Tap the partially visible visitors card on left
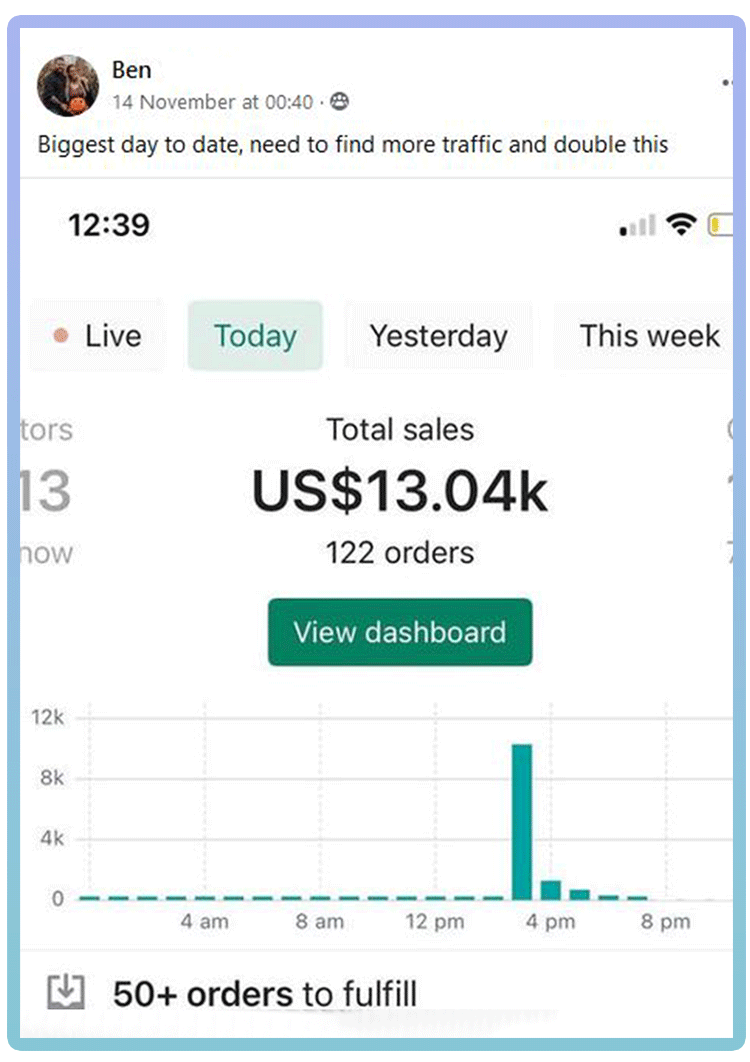 pyautogui.click(x=46, y=492)
